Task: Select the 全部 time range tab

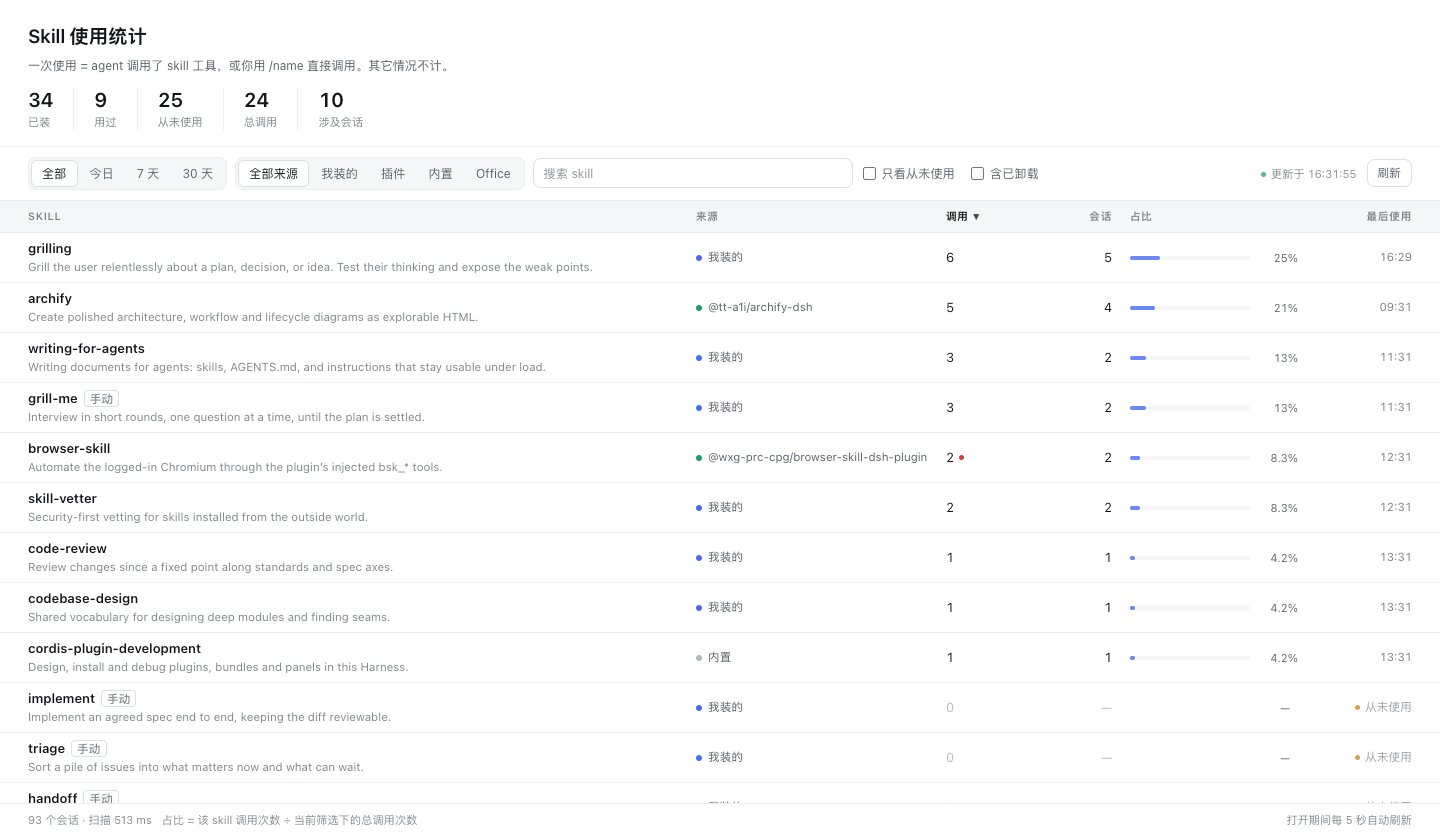Action: (54, 173)
